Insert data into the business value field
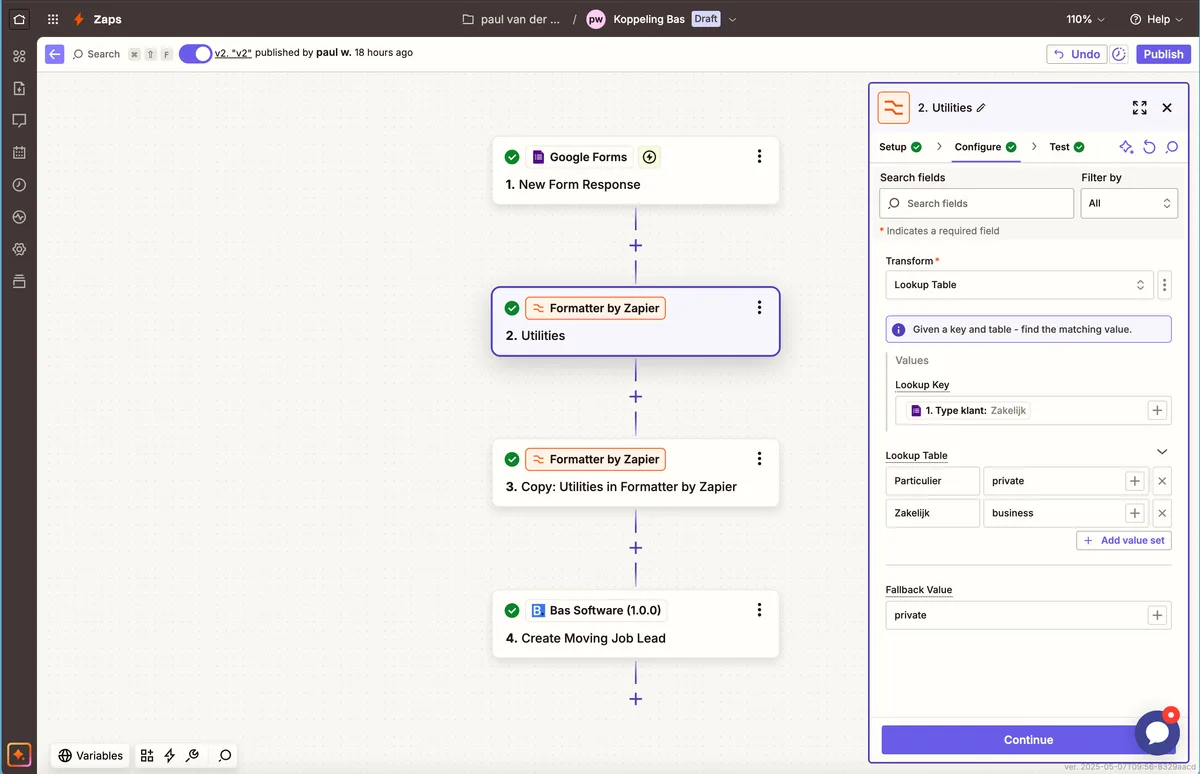Image resolution: width=1200 pixels, height=774 pixels. 1135,513
